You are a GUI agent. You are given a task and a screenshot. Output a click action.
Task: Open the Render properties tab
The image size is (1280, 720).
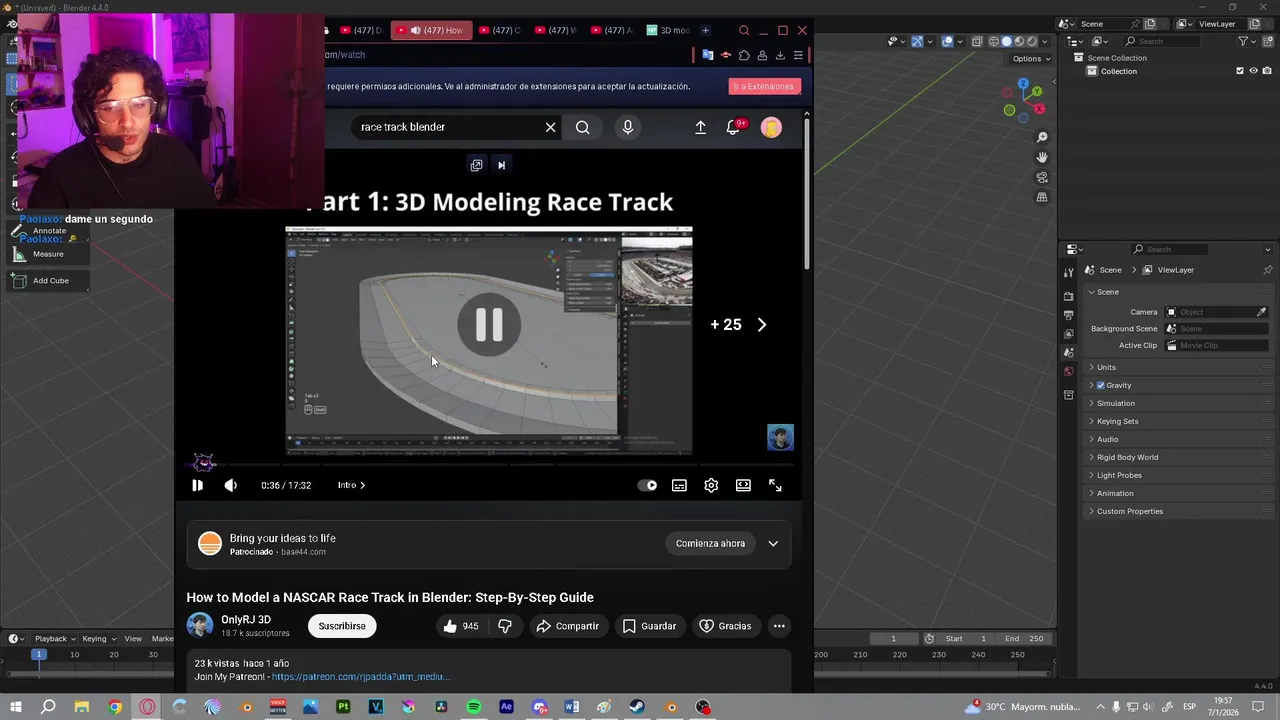(x=1069, y=296)
